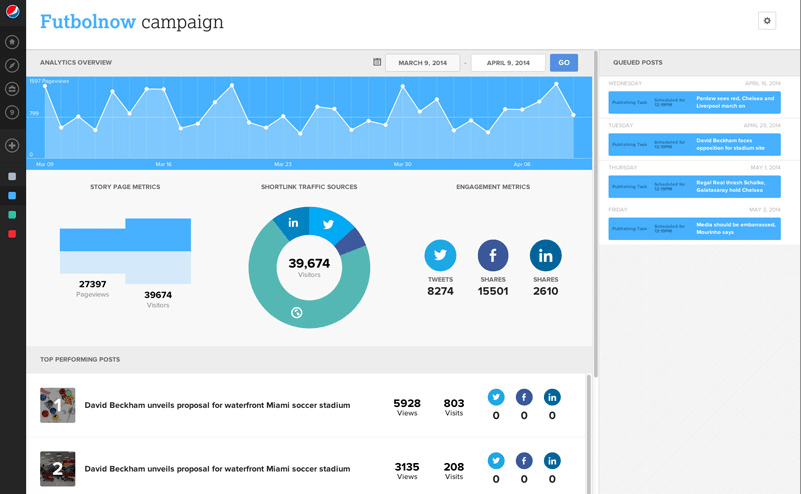
Task: Click the briefcase icon in the sidebar
Action: [x=12, y=89]
